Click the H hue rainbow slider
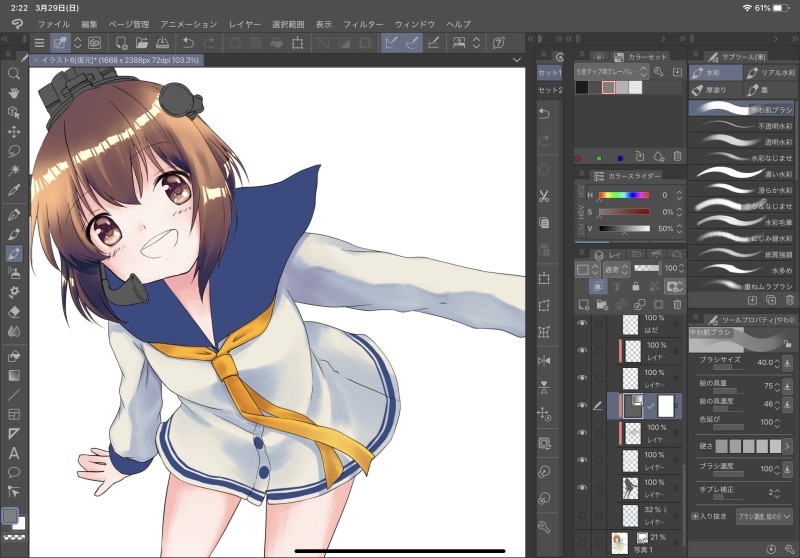800x558 pixels. pos(623,195)
